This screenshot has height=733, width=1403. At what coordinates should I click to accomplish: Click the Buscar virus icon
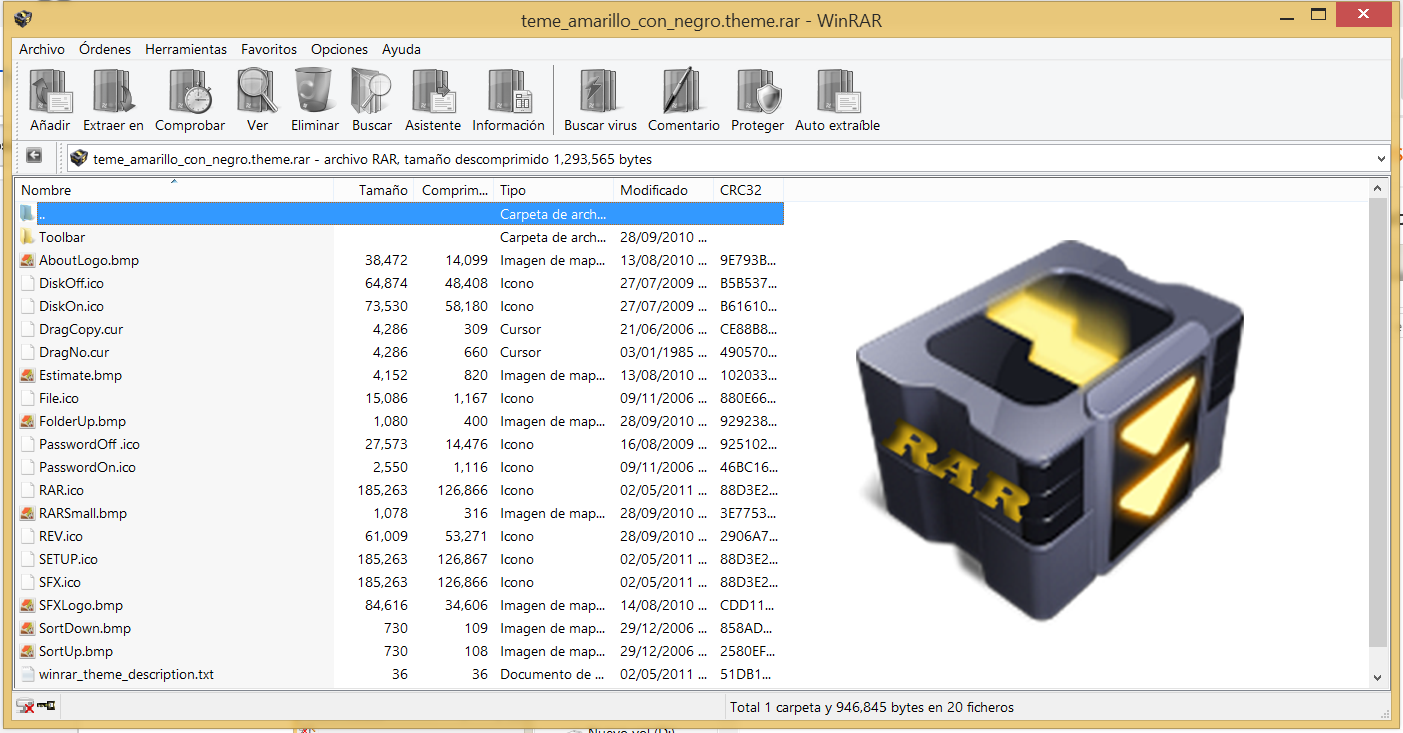[x=601, y=92]
